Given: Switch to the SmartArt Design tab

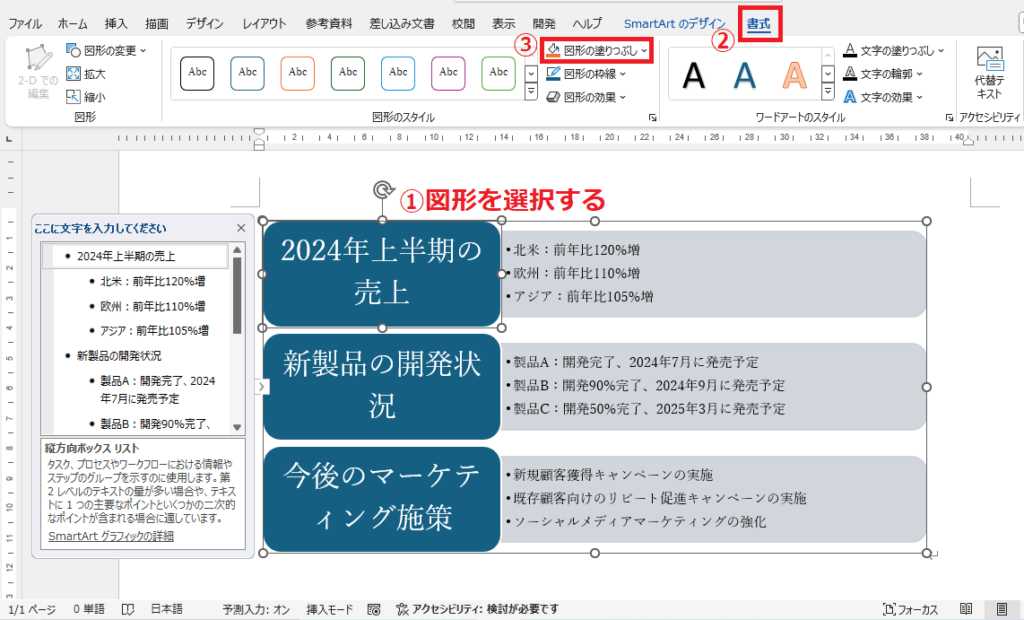Looking at the screenshot, I should pos(674,24).
